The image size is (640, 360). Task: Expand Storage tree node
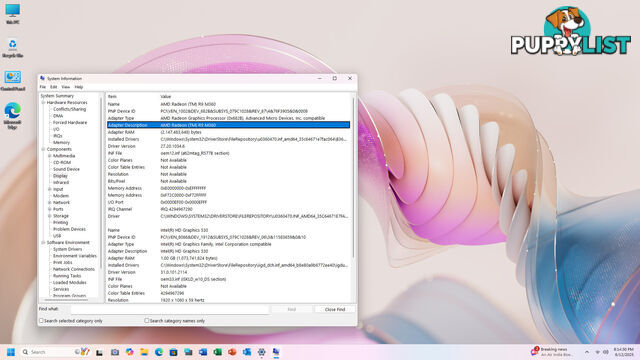[x=50, y=216]
